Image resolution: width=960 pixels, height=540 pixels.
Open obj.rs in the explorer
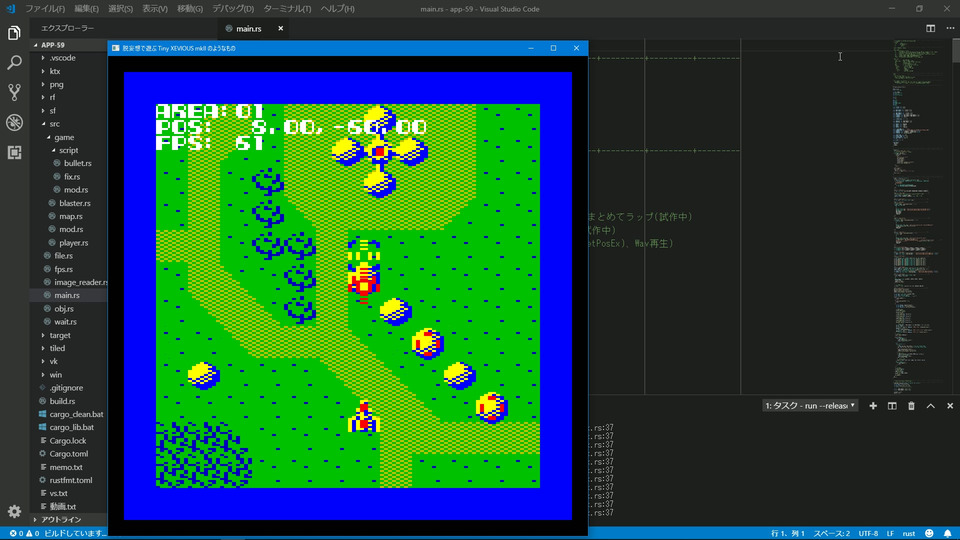[x=64, y=309]
